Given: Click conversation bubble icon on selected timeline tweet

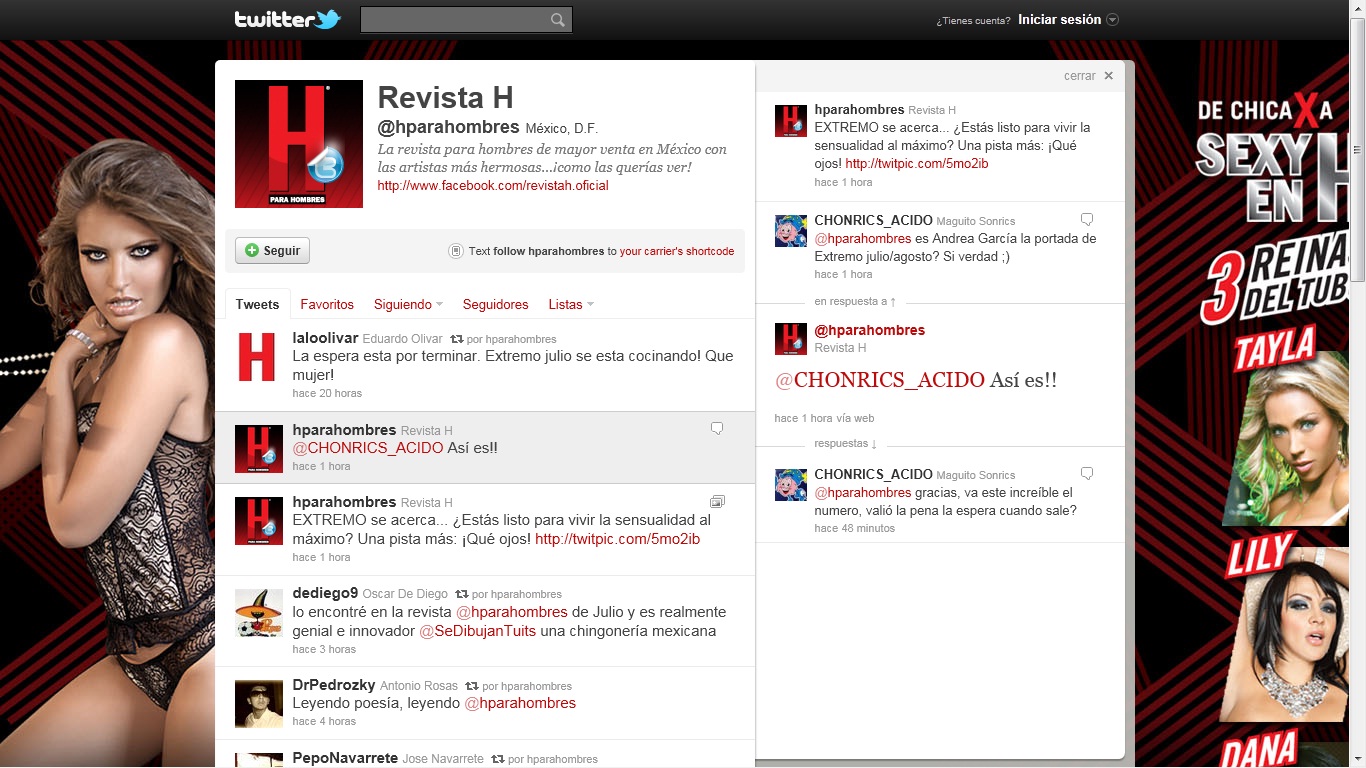Looking at the screenshot, I should point(716,428).
